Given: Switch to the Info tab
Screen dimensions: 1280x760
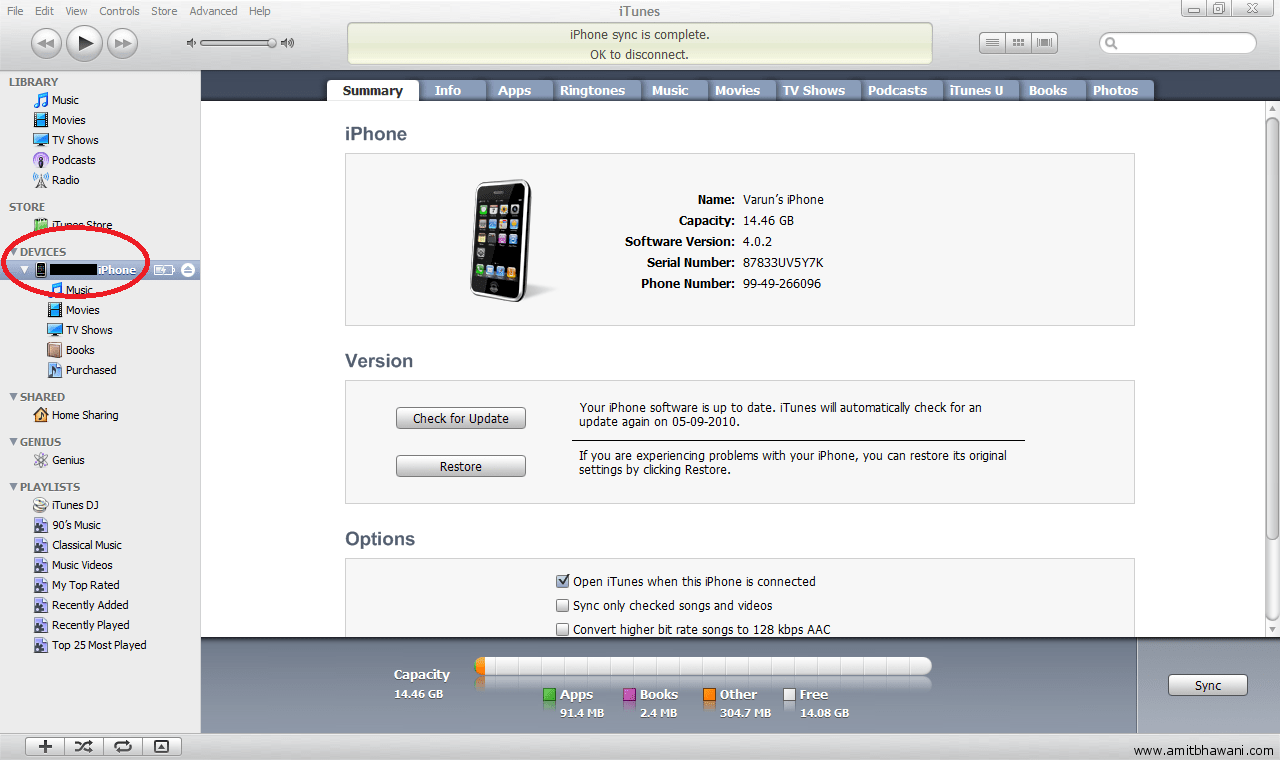Looking at the screenshot, I should coord(448,90).
